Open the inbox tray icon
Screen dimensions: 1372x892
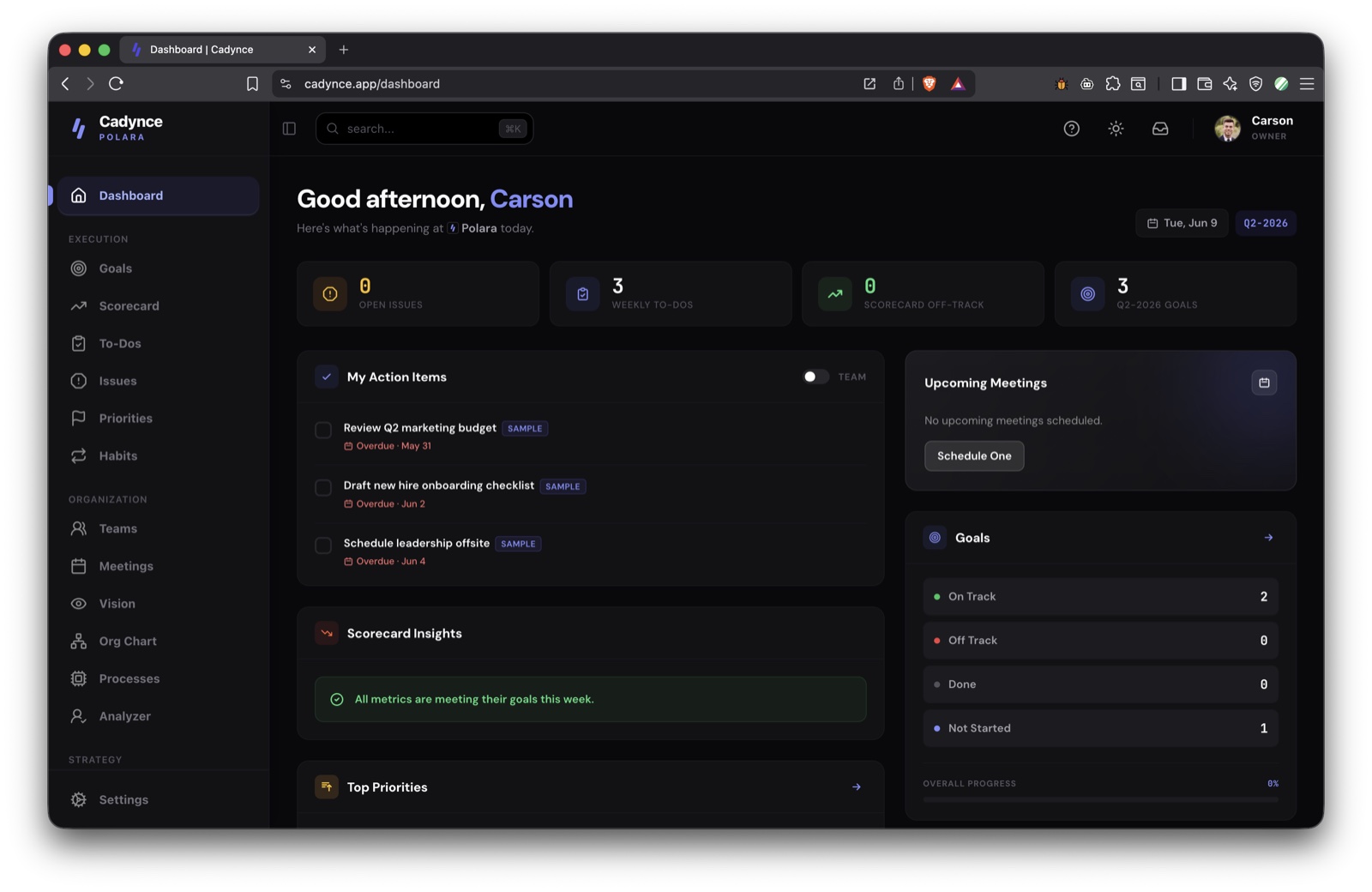tap(1160, 129)
